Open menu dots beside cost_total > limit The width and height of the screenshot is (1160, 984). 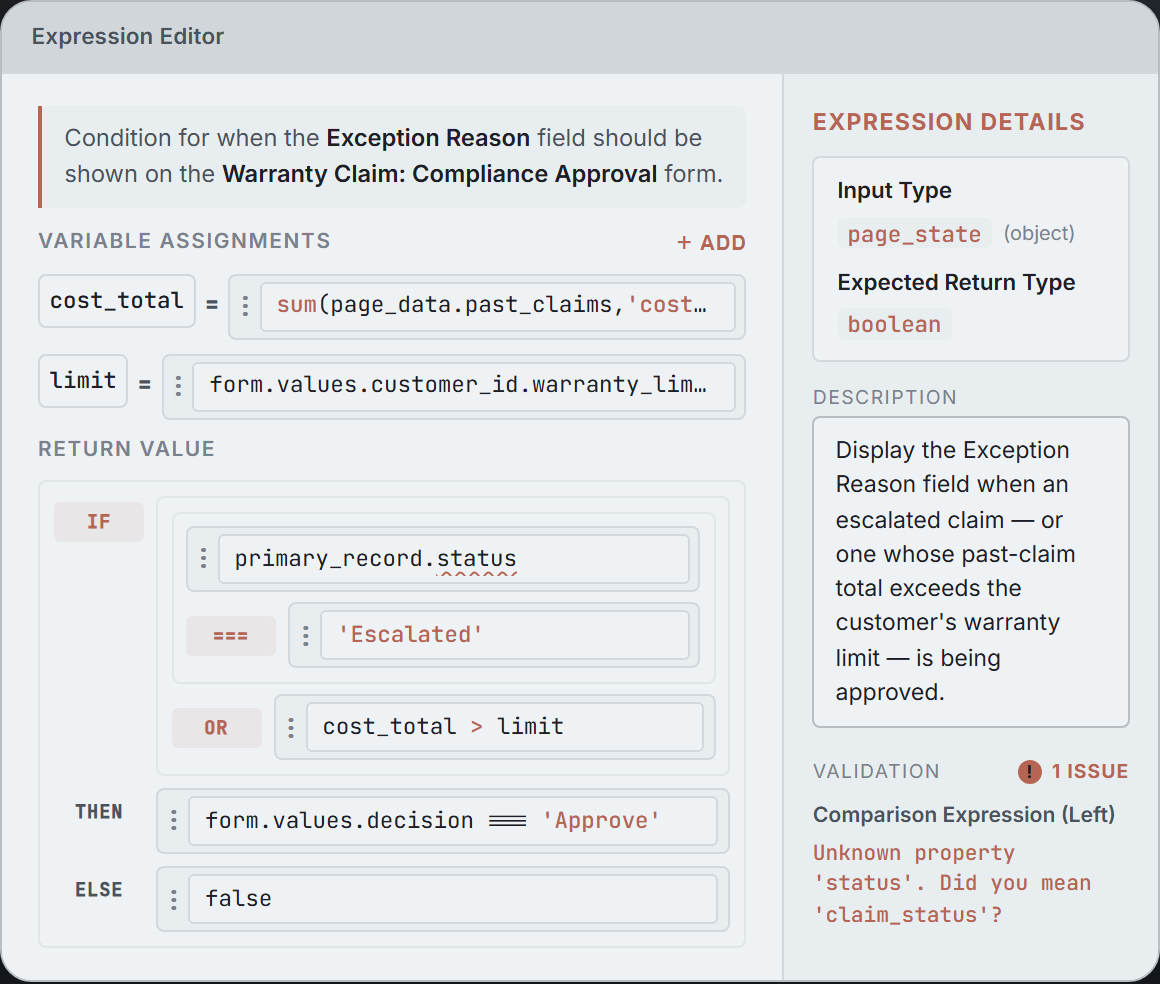[x=291, y=727]
